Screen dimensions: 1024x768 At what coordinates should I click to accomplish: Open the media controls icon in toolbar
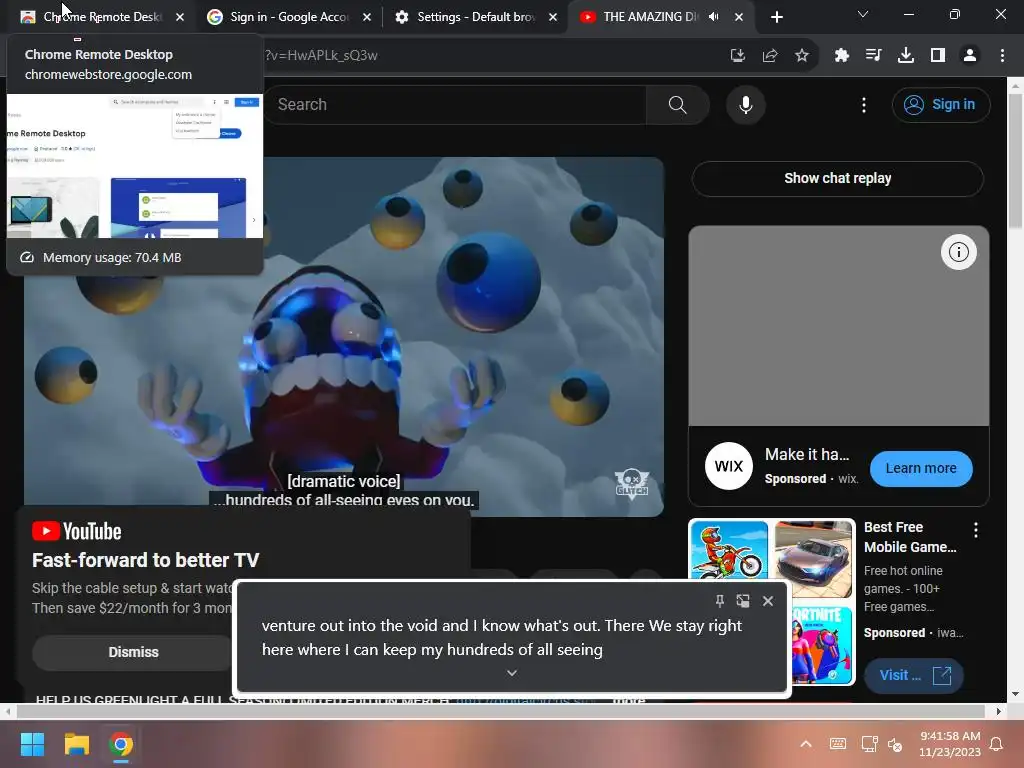(x=874, y=56)
